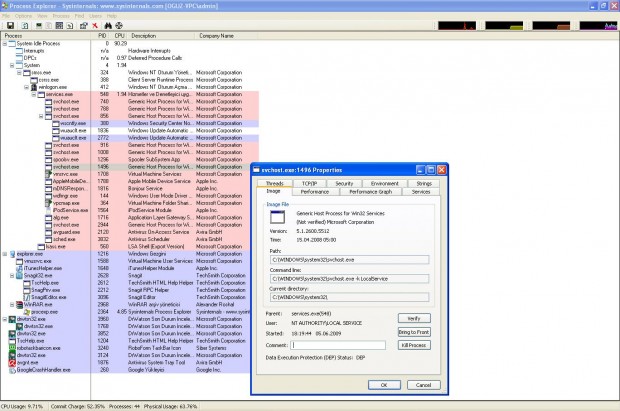Collapse the smss.exe tree node
Viewport: 620px width, 411px height.
[x=19, y=73]
